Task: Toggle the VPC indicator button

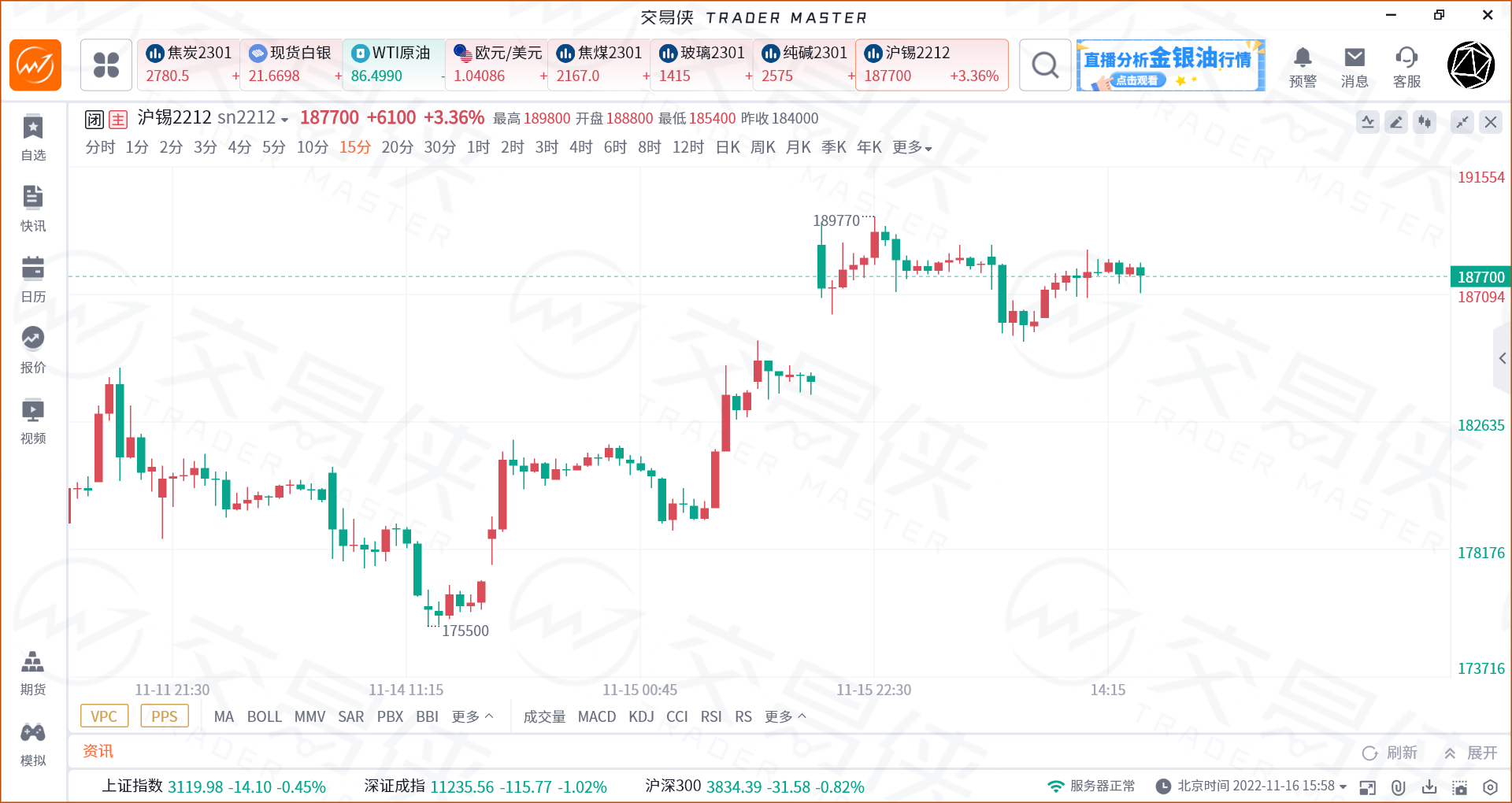Action: (104, 716)
